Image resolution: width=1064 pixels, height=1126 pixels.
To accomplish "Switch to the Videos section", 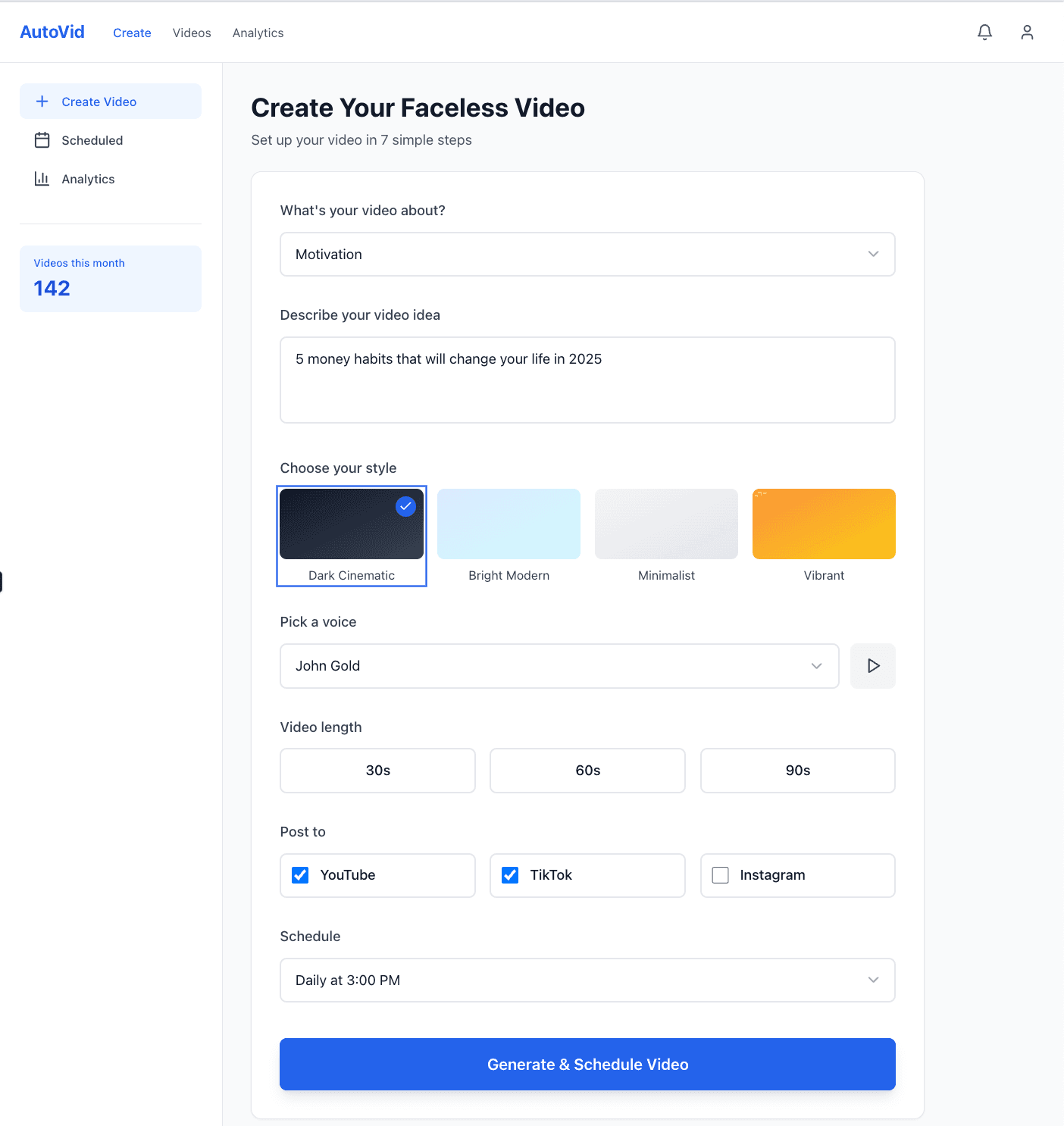I will [x=191, y=33].
